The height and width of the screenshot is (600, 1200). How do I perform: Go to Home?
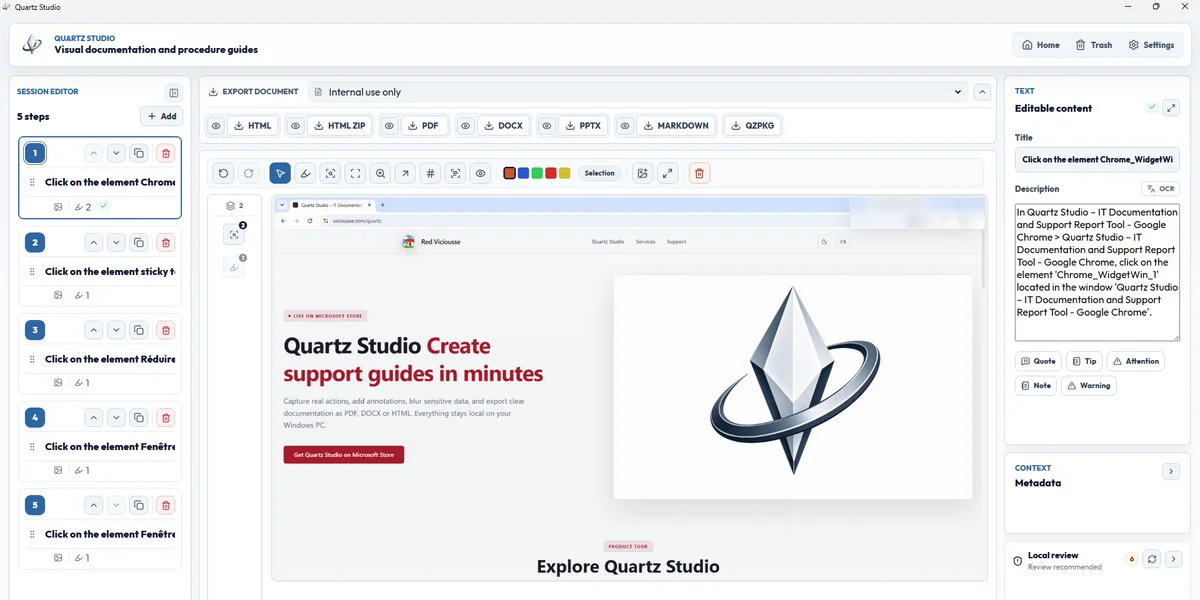(x=1041, y=45)
